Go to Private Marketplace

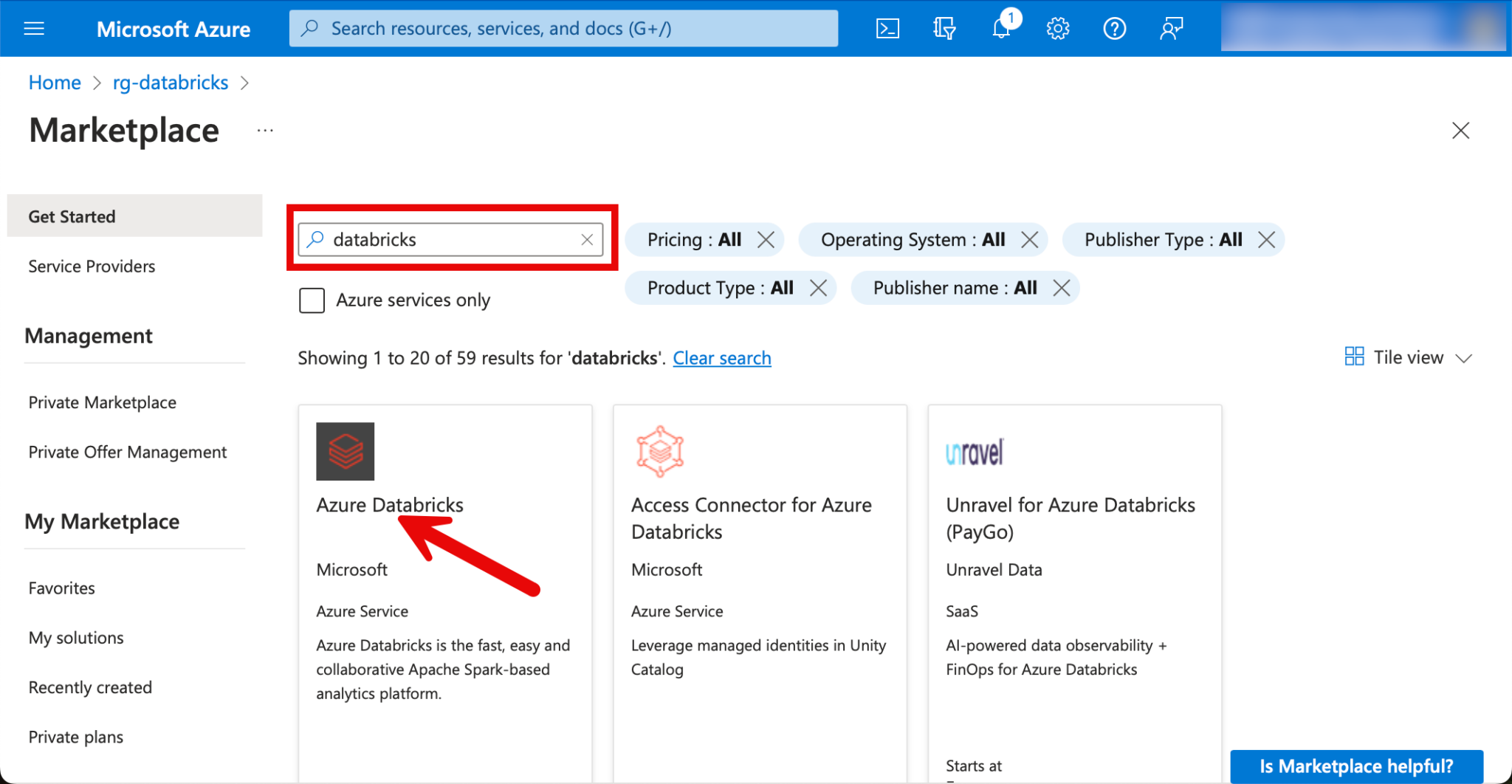[102, 402]
